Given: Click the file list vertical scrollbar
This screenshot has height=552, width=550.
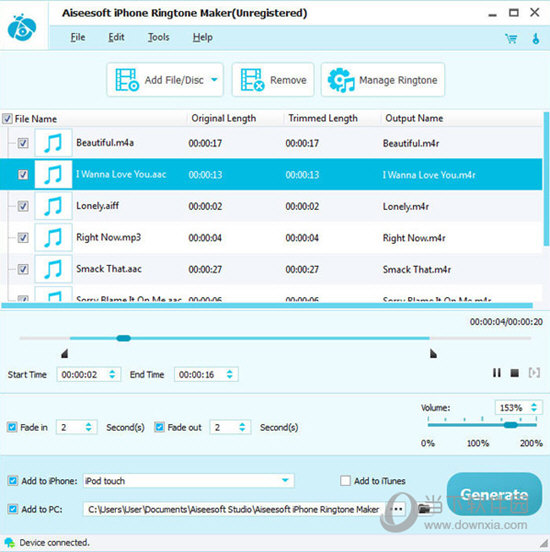Looking at the screenshot, I should (x=546, y=180).
